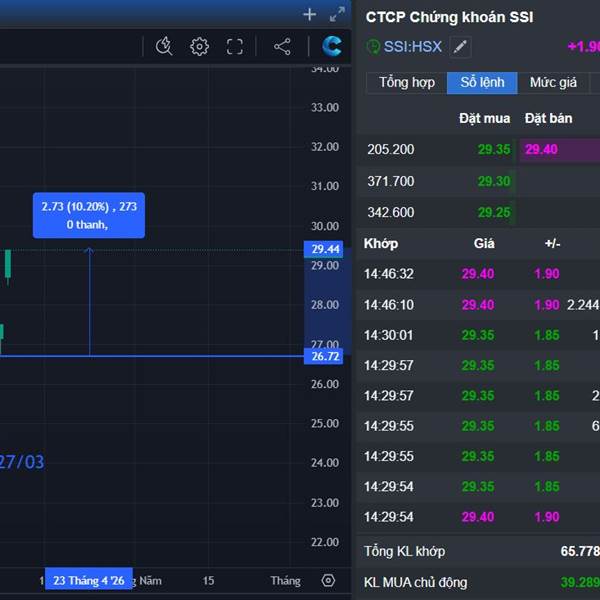Image resolution: width=600 pixels, height=600 pixels.
Task: Select bid volume 371.700
Action: pos(391,181)
